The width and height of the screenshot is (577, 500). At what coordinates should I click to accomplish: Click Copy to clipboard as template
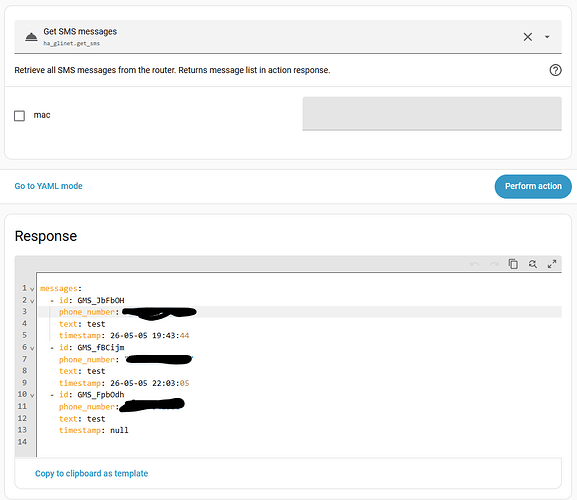tap(91, 473)
